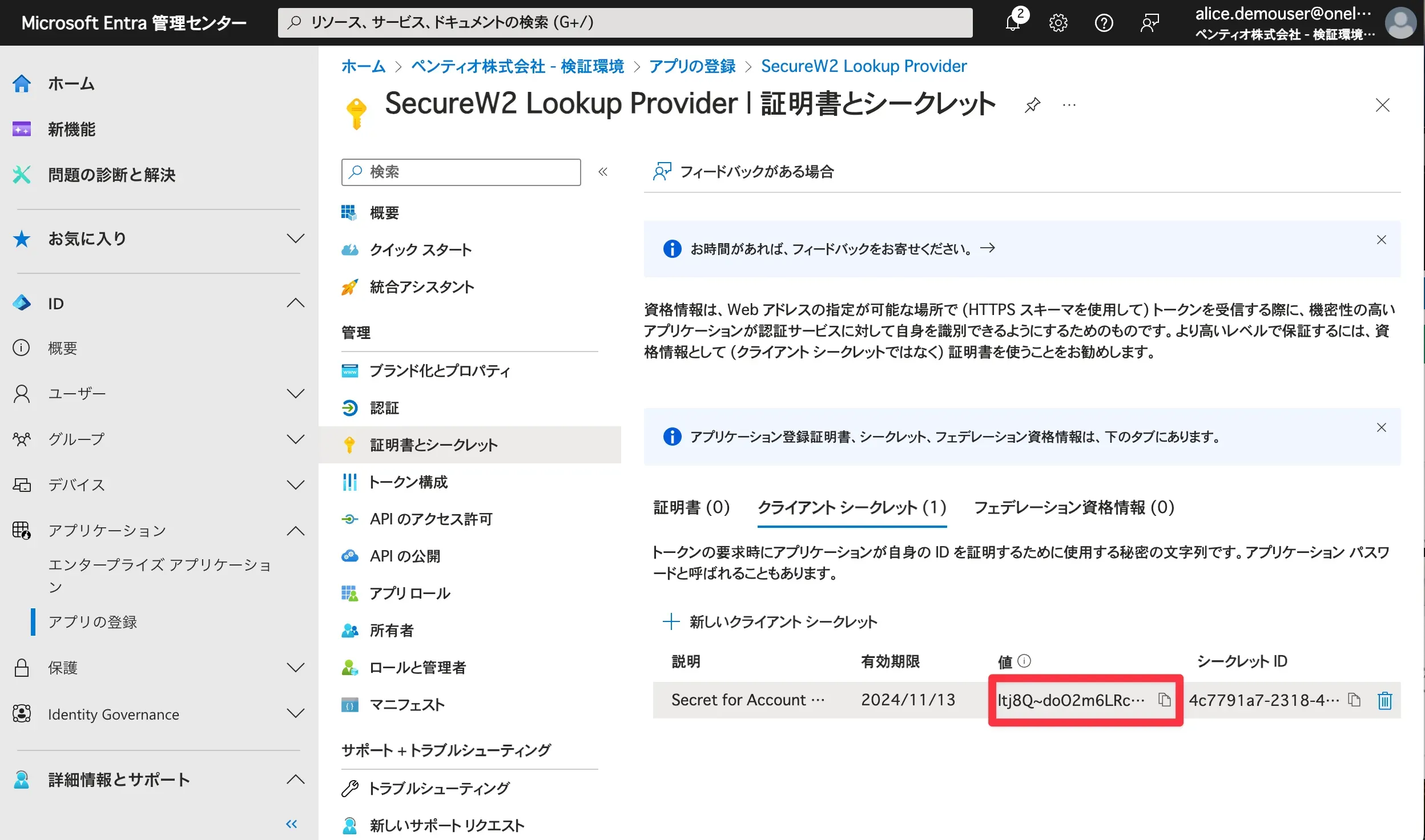Screen dimensions: 1425x840
Task: Open settings gear in top bar
Action: click(x=1058, y=23)
